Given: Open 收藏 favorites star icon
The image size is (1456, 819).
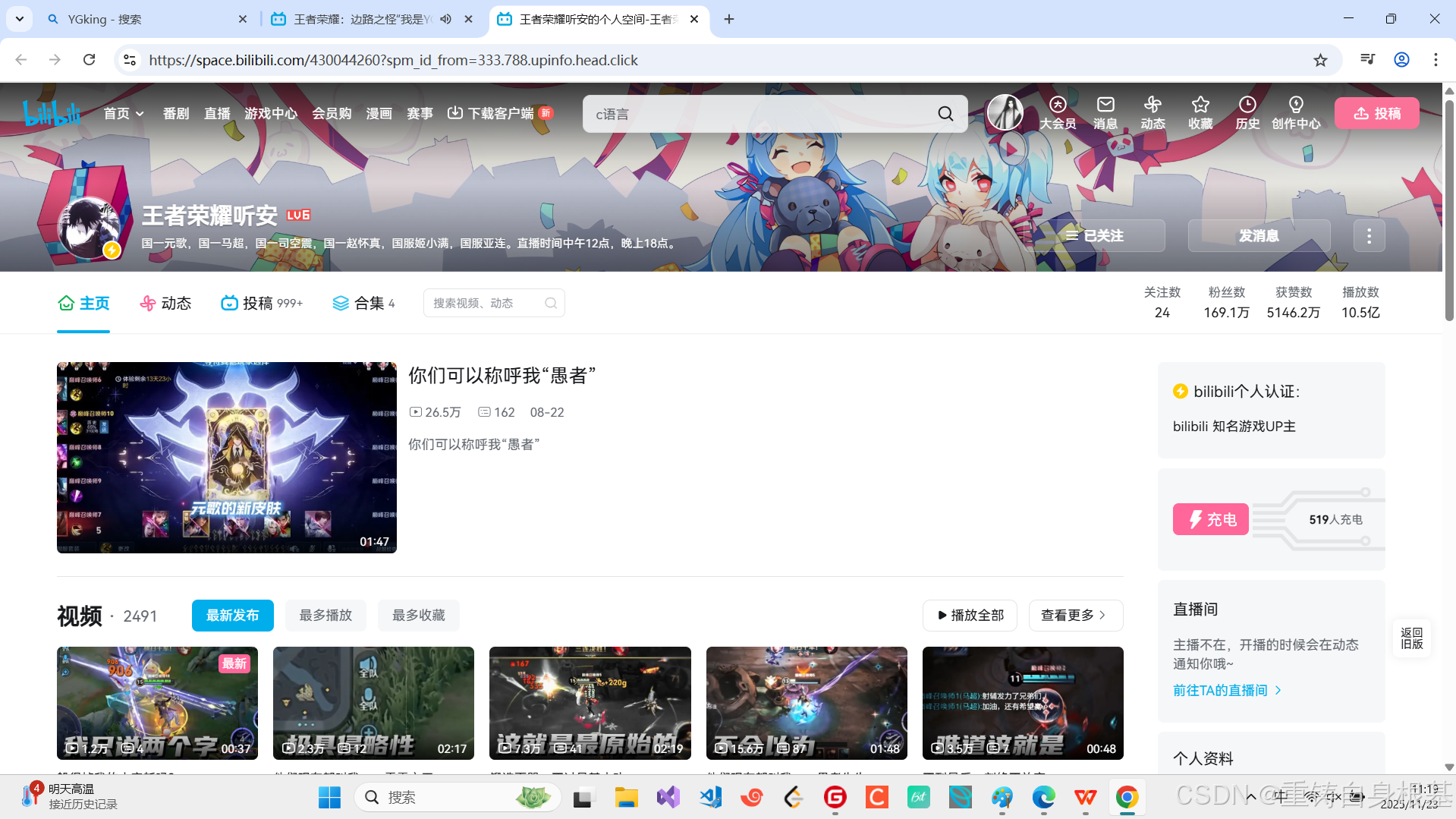Looking at the screenshot, I should [x=1200, y=113].
